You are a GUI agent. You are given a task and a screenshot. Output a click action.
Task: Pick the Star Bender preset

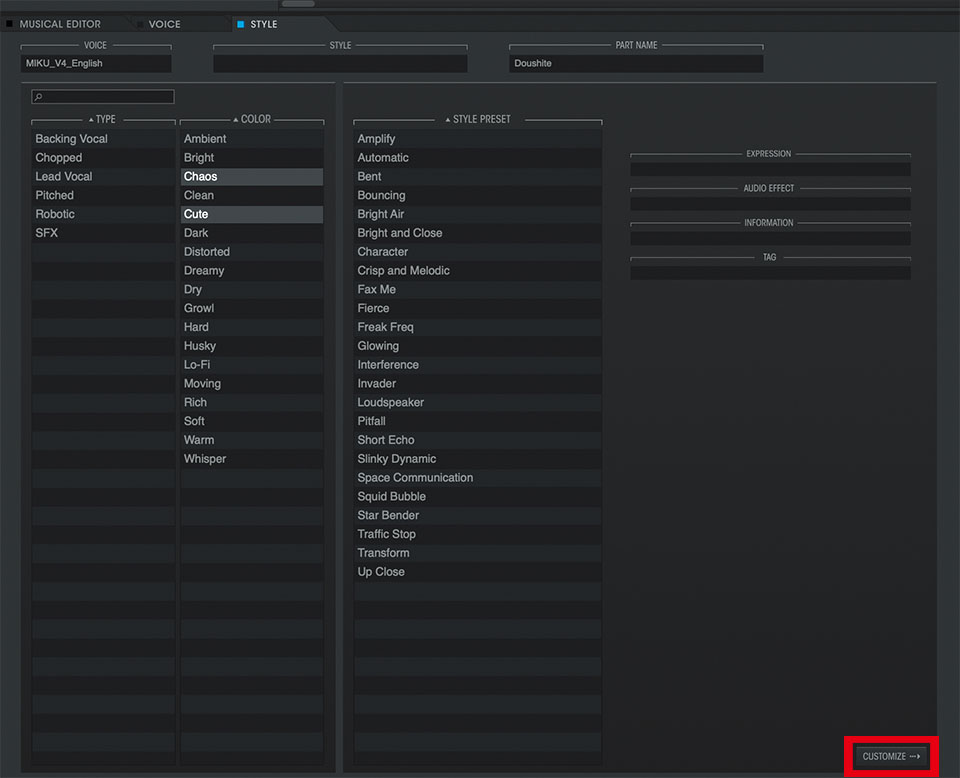coord(478,515)
